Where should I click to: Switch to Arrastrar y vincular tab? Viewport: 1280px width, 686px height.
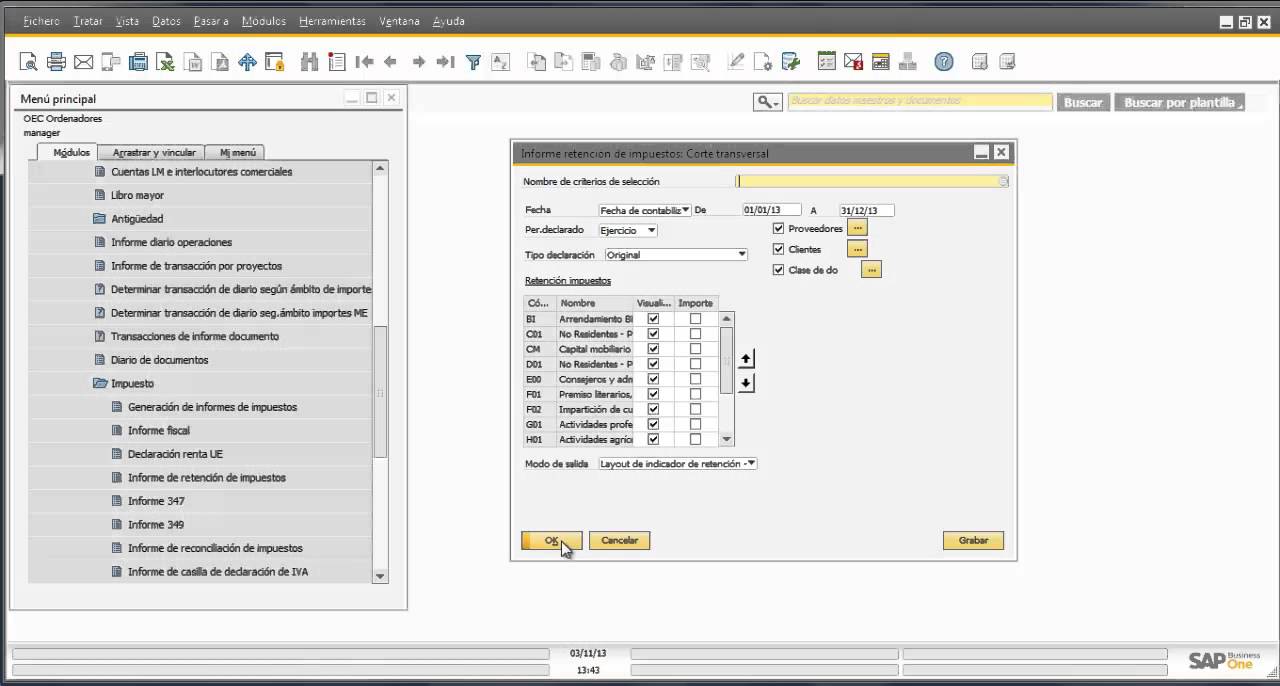point(154,152)
